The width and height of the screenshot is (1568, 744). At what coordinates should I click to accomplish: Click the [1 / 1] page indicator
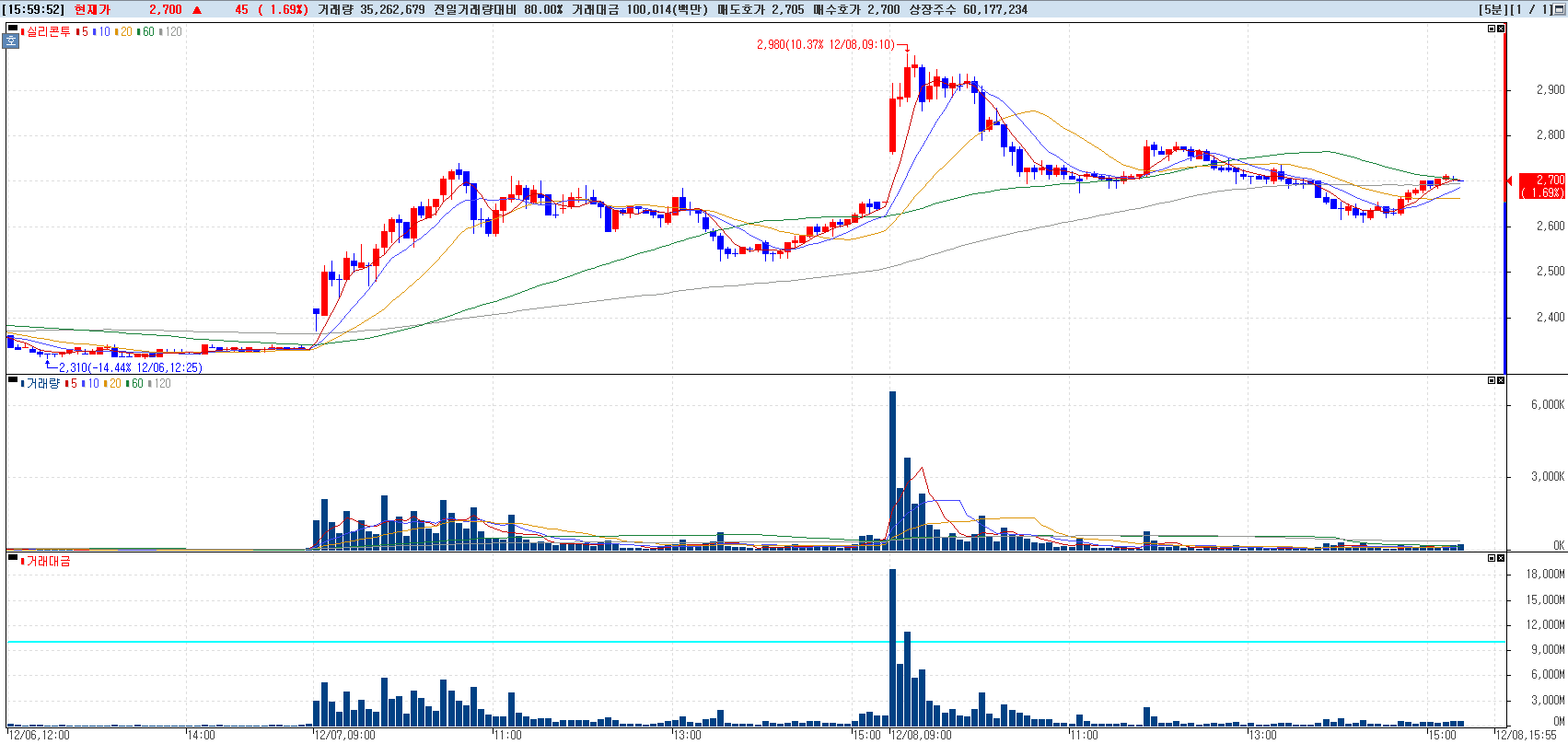[1532, 9]
